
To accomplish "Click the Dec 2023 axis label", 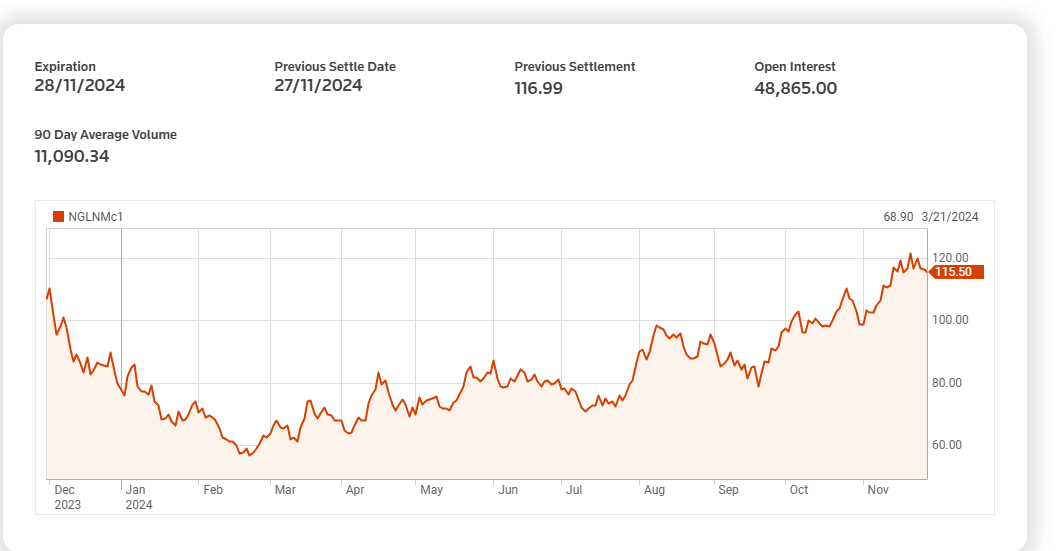I will click(68, 497).
